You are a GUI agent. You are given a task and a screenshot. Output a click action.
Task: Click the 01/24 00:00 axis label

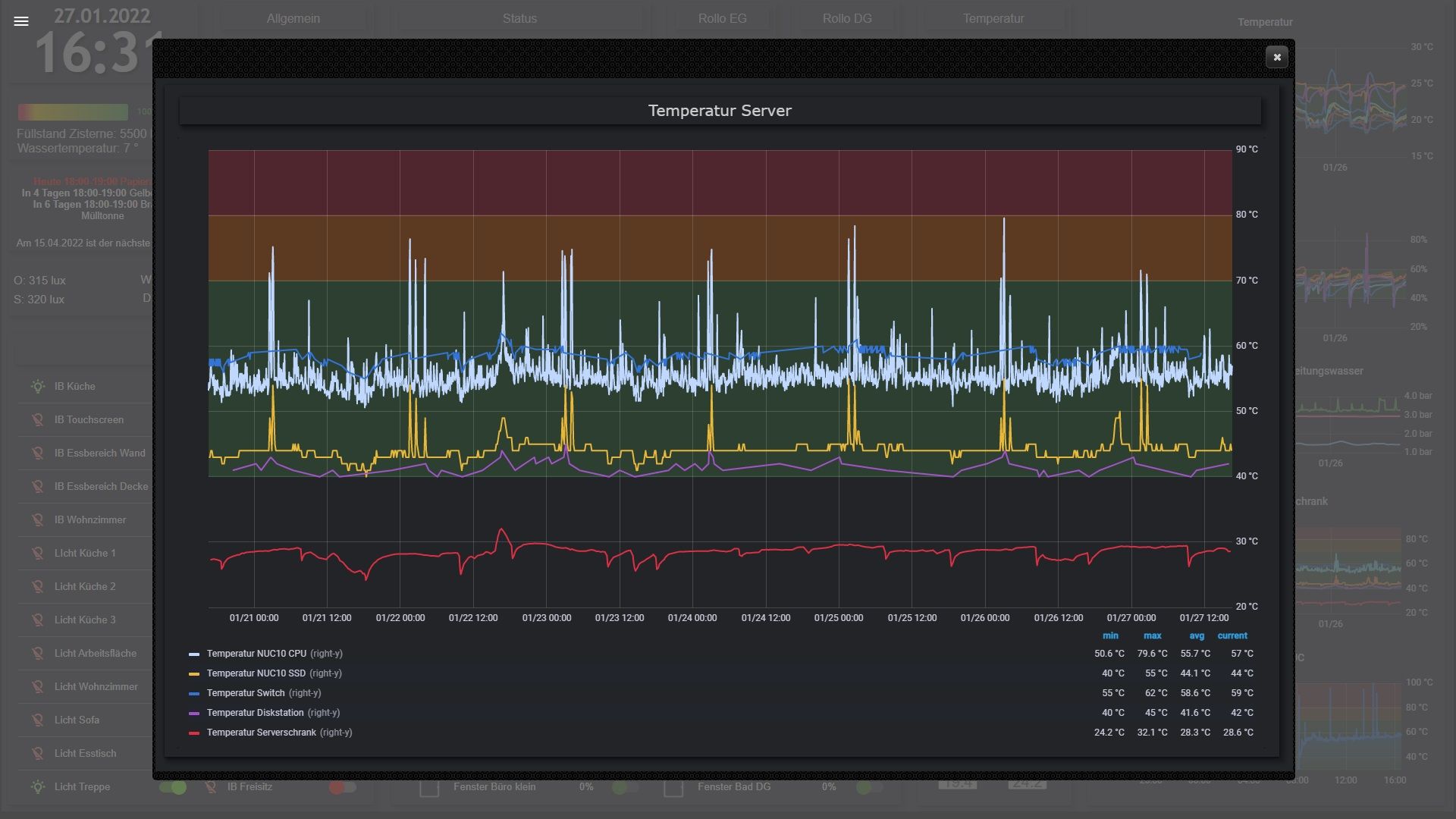point(692,618)
